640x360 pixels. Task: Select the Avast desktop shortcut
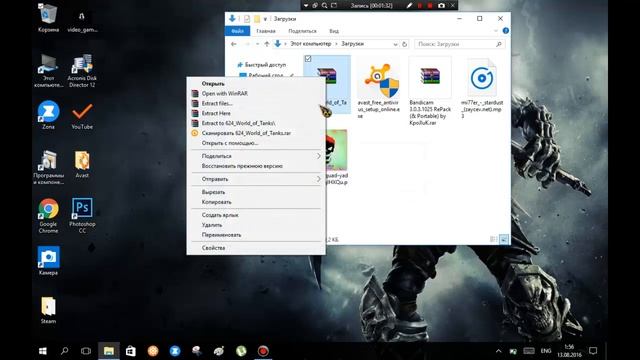(82, 164)
